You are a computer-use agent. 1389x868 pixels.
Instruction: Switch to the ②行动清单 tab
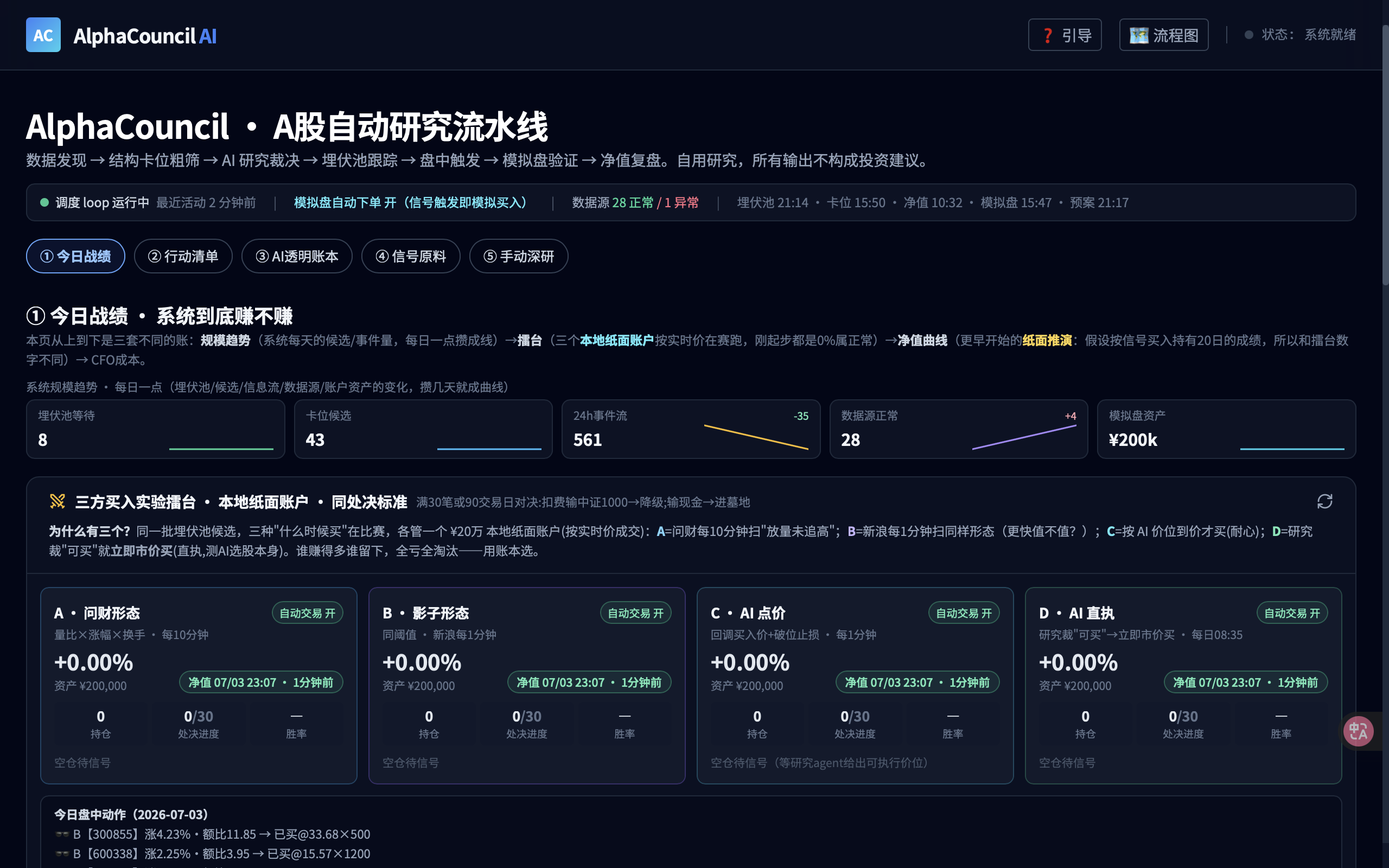(183, 256)
